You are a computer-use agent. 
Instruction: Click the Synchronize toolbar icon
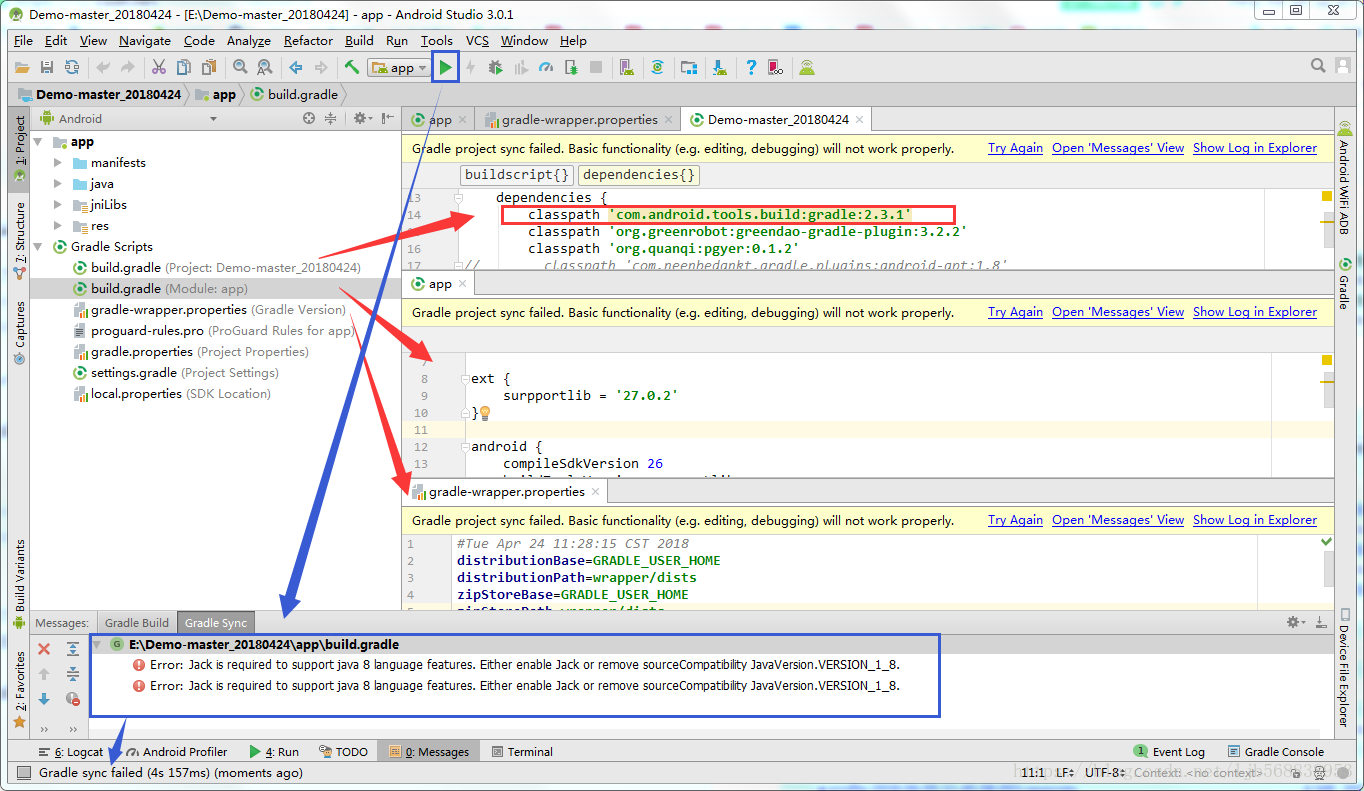pos(72,67)
